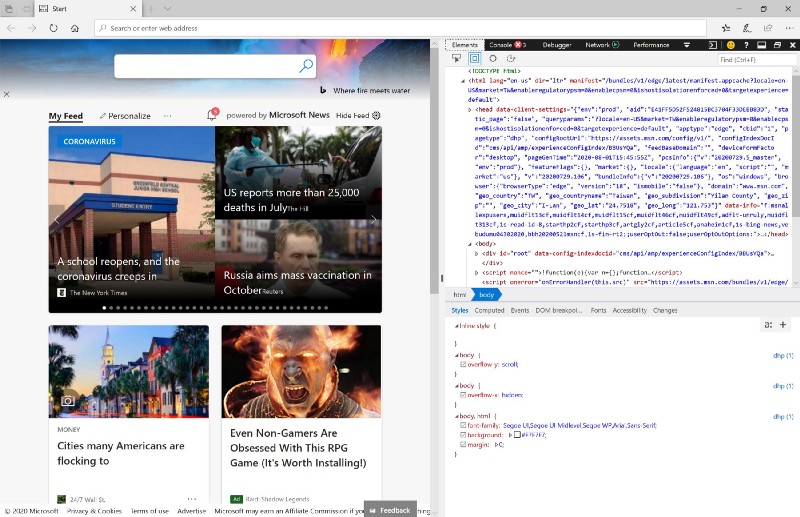
Task: Go to the browser home page icon
Action: click(75, 28)
